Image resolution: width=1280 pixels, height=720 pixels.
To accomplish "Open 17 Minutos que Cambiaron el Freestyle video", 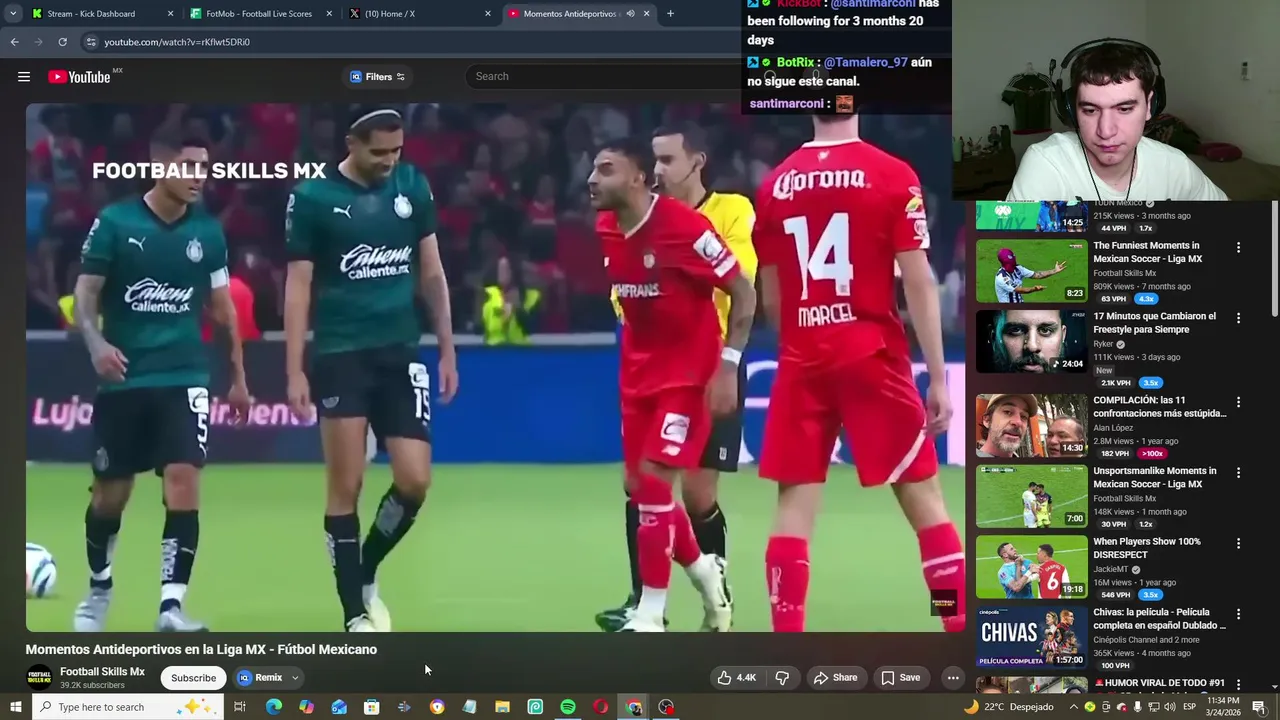I will [1154, 323].
